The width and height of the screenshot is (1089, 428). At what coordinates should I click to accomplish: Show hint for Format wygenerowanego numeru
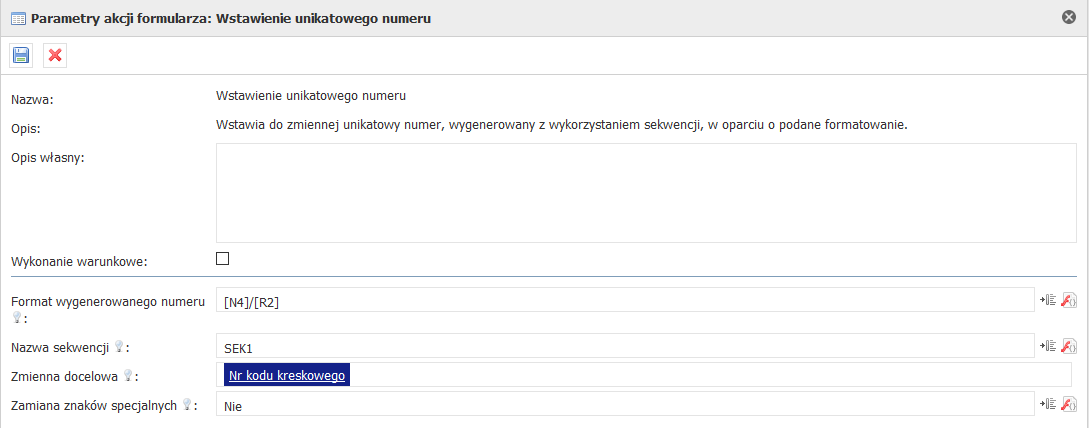[x=17, y=317]
